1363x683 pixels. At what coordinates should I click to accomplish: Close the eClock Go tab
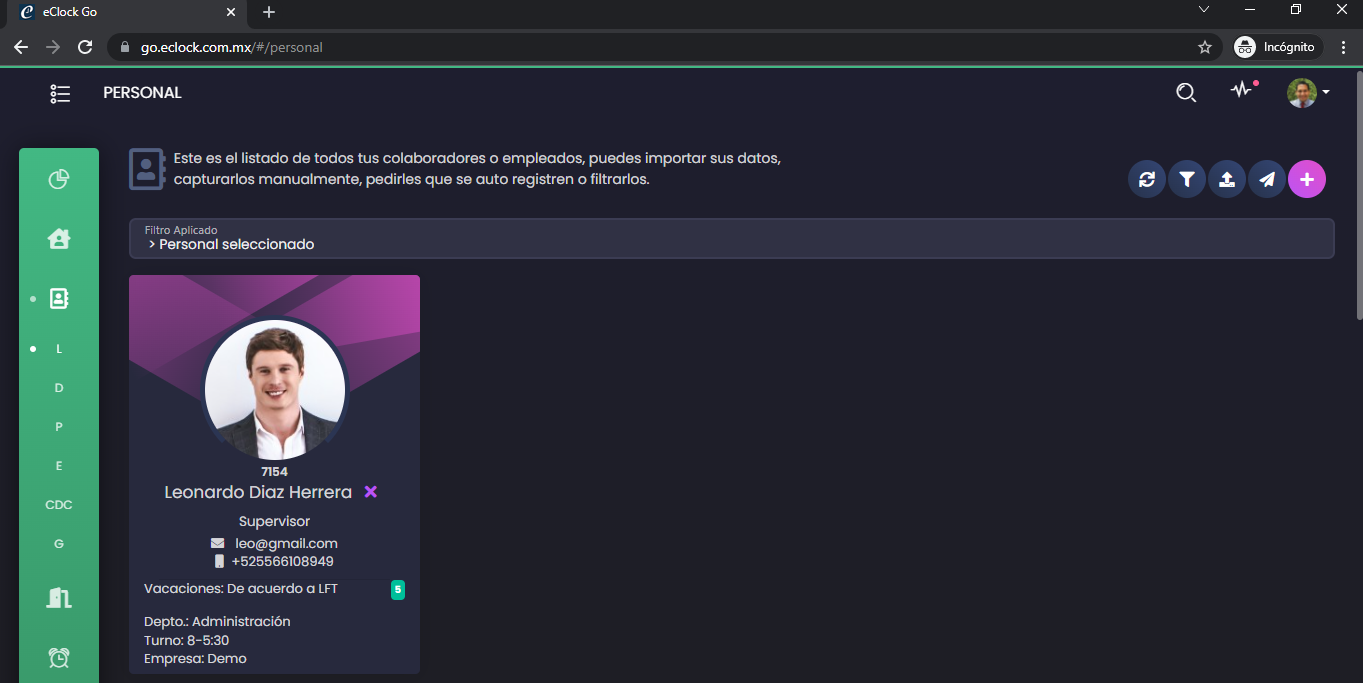click(231, 12)
